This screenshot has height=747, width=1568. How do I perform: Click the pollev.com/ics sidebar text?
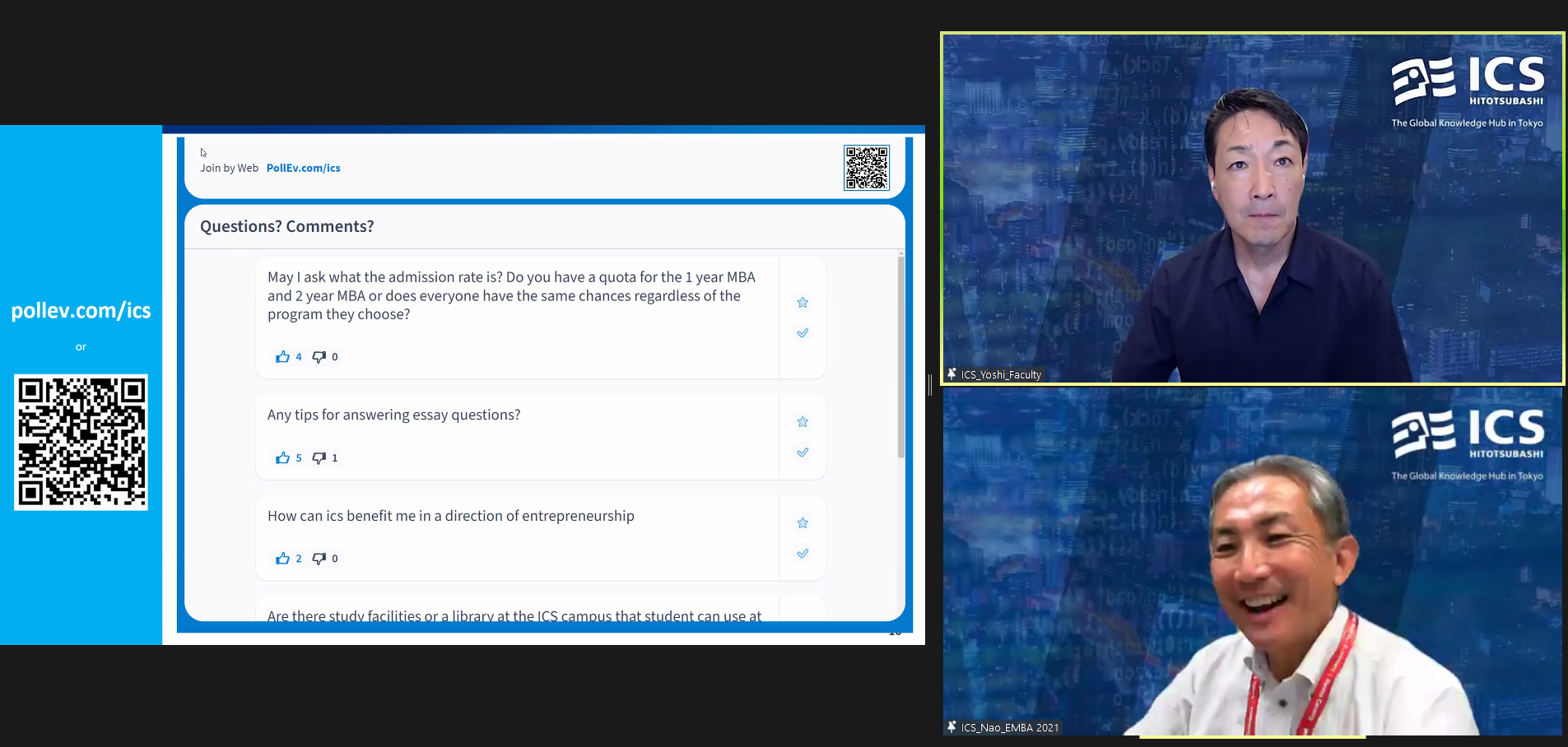[81, 311]
